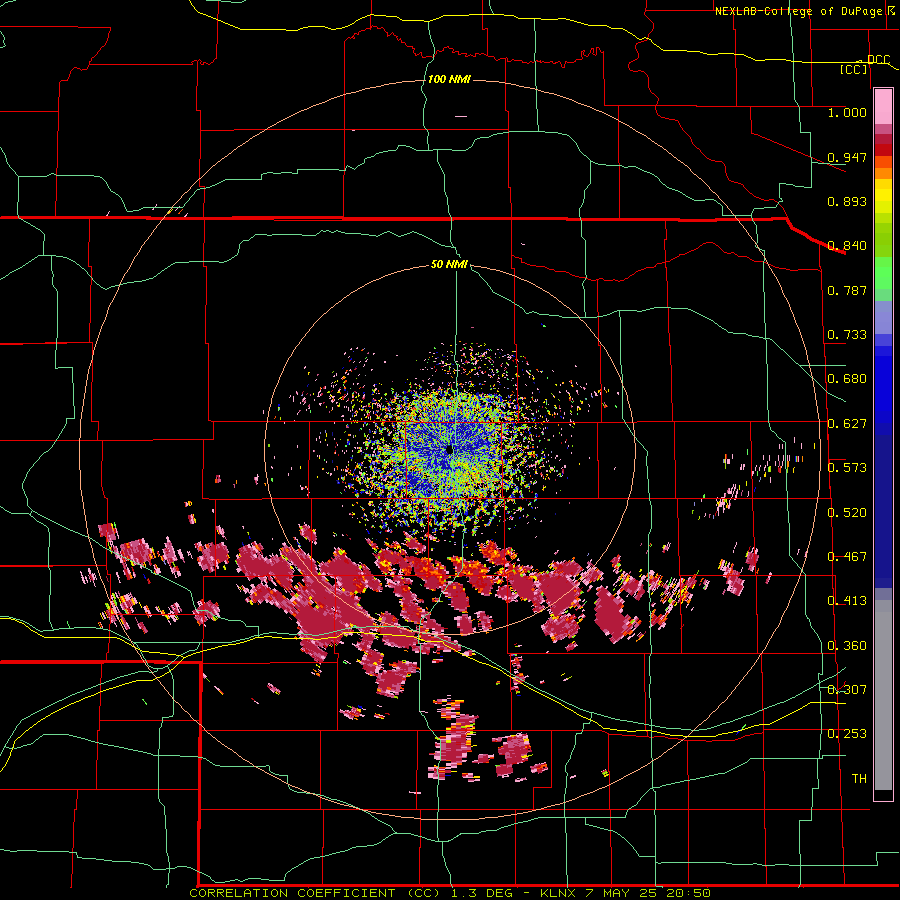Click the [CC] legend header label

(x=854, y=69)
